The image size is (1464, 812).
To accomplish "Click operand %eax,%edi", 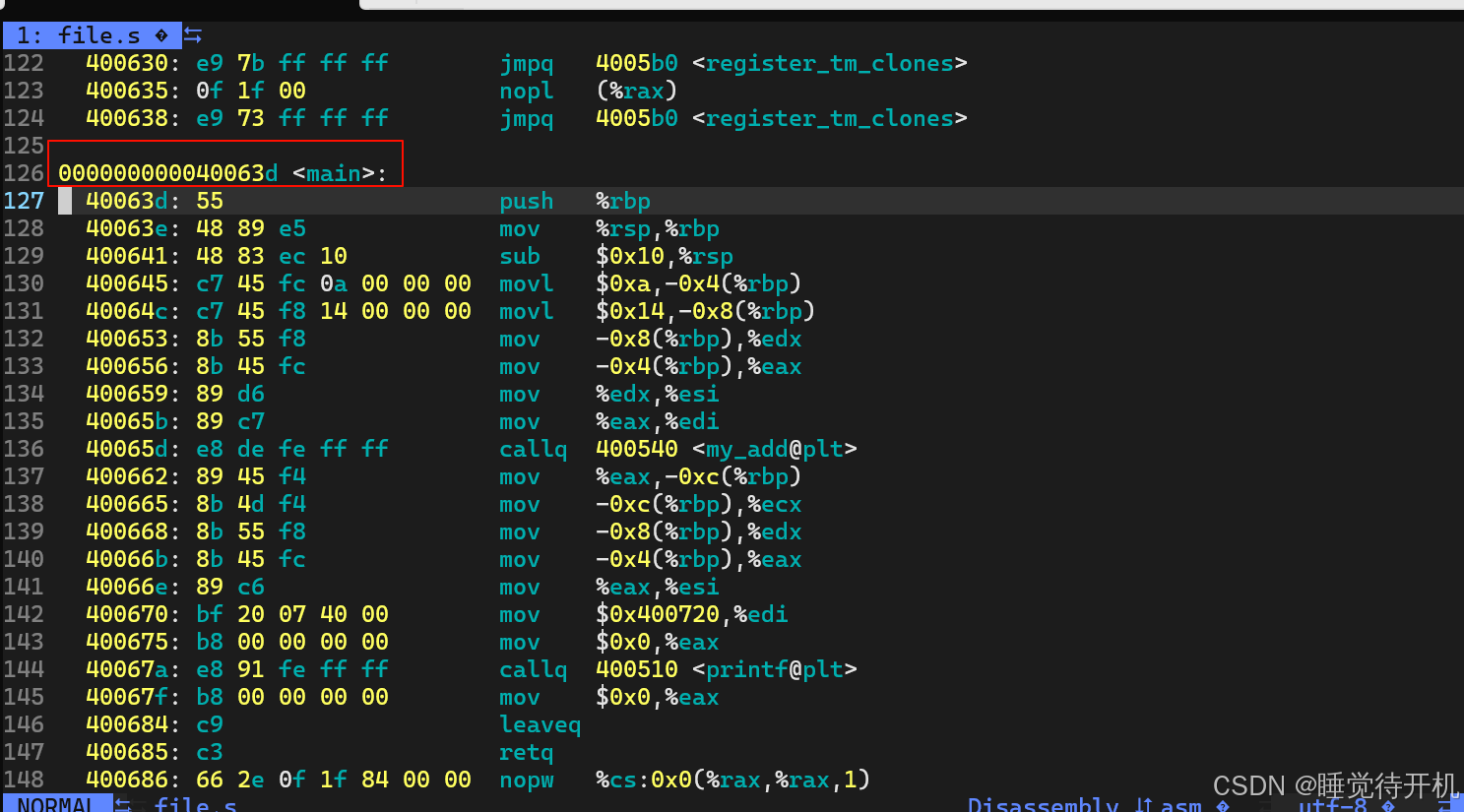I will [x=658, y=421].
